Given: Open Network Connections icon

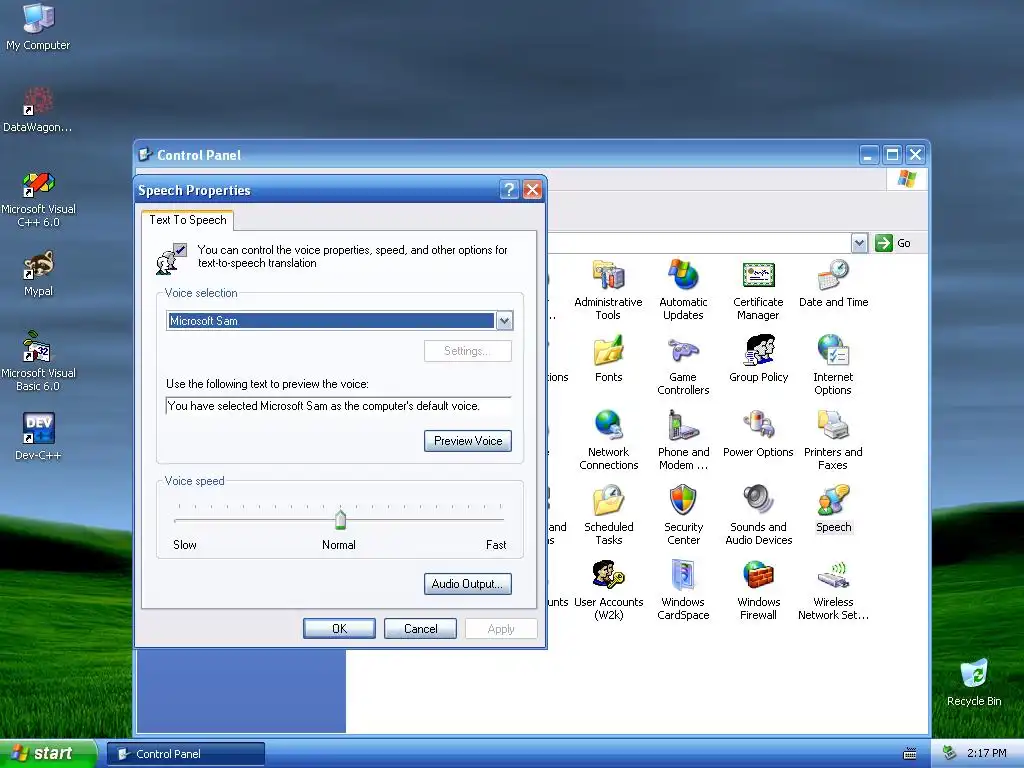Looking at the screenshot, I should [609, 440].
